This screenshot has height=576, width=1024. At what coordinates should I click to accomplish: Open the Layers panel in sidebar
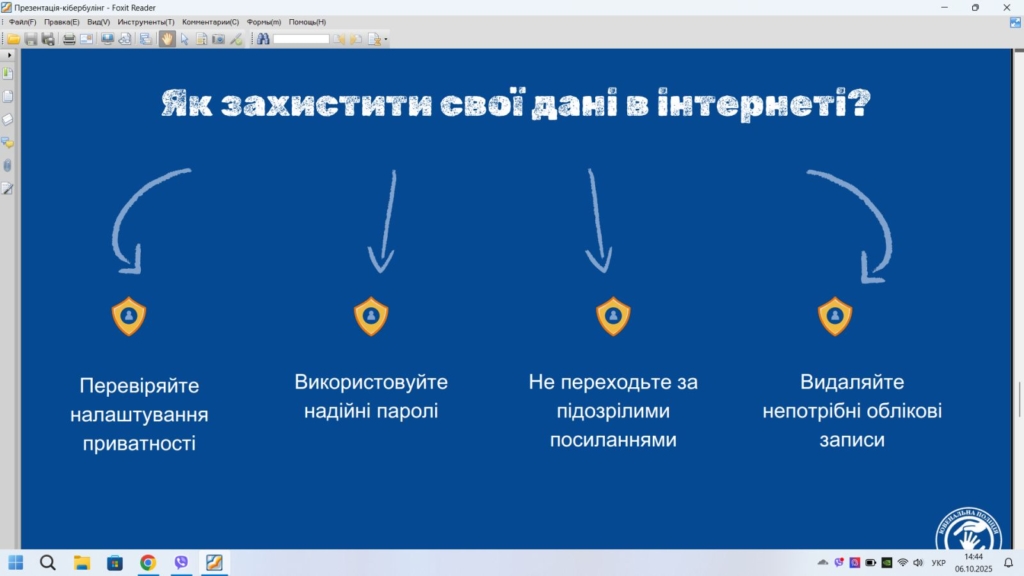click(8, 119)
